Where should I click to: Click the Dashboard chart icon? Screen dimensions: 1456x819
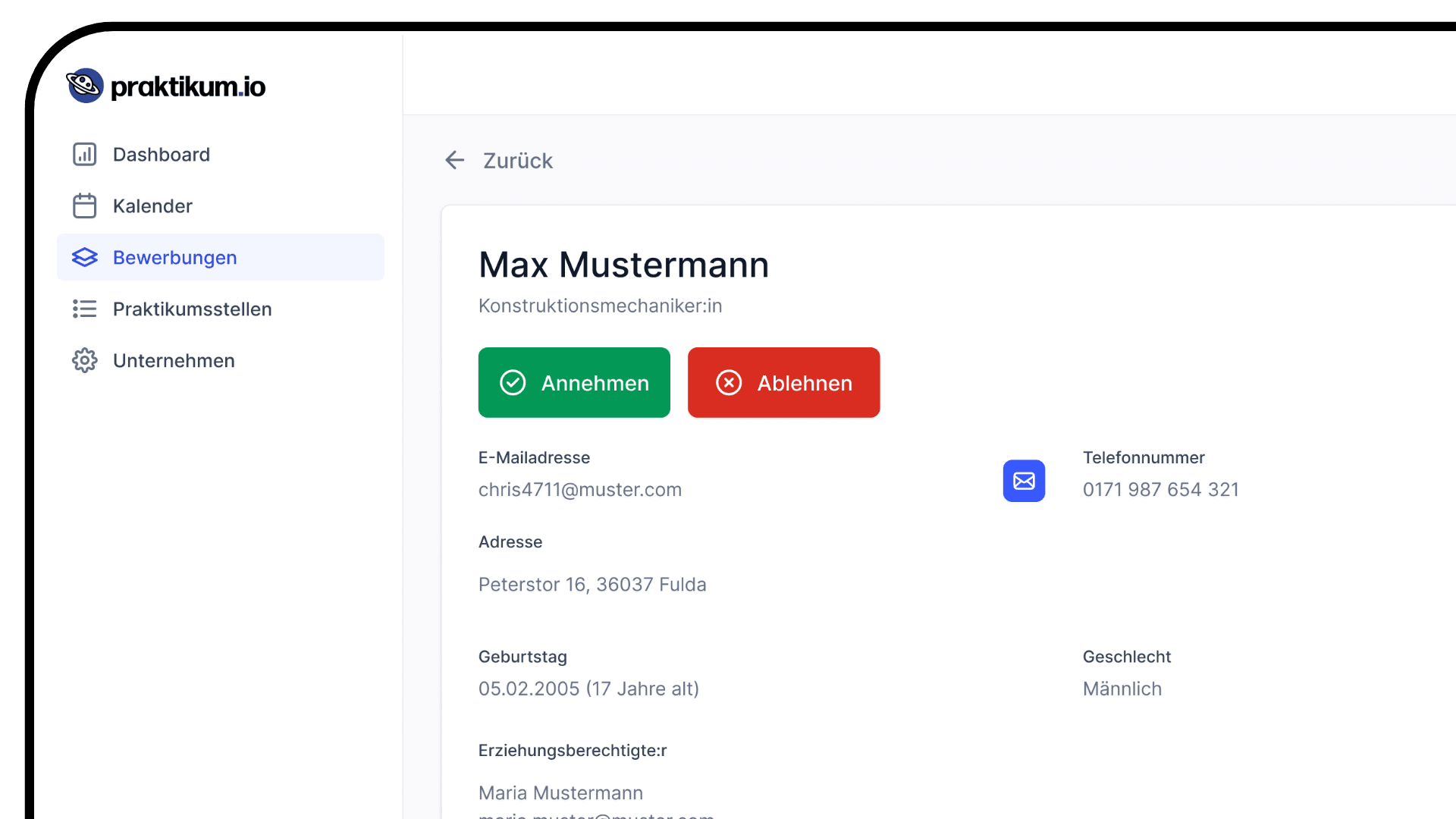(x=84, y=155)
